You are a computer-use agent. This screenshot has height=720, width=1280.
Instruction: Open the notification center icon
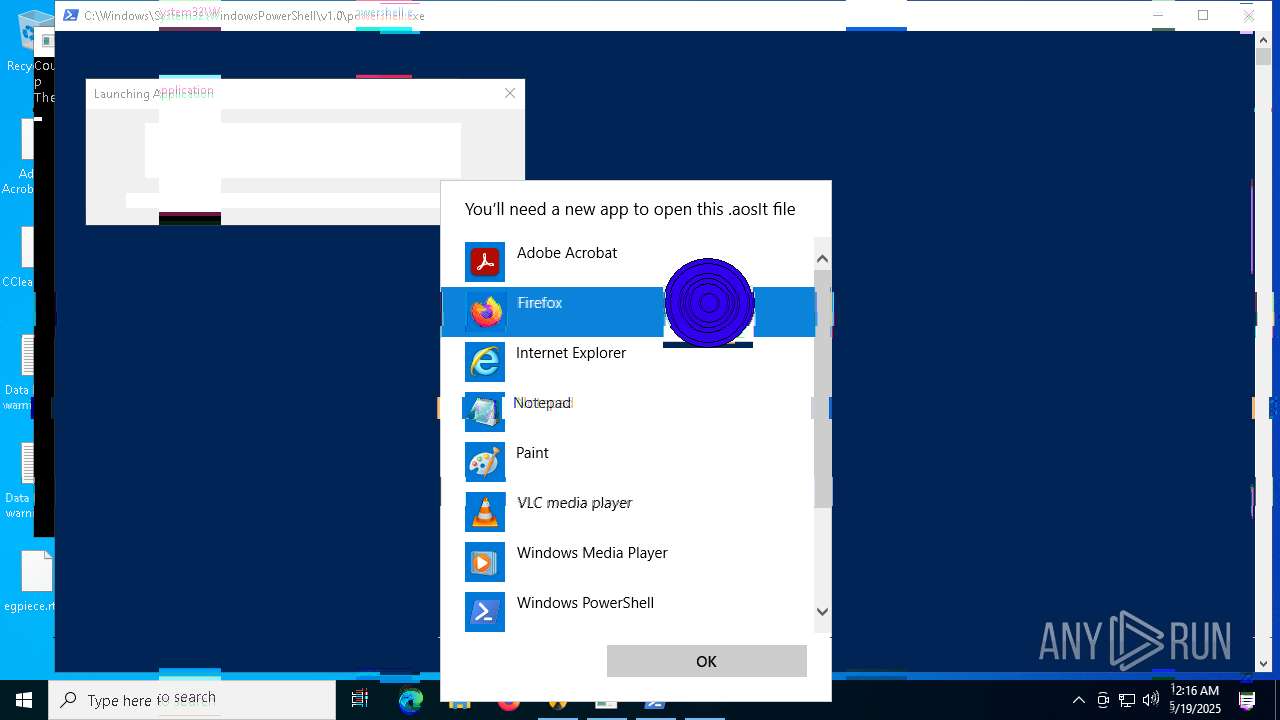(x=1247, y=700)
